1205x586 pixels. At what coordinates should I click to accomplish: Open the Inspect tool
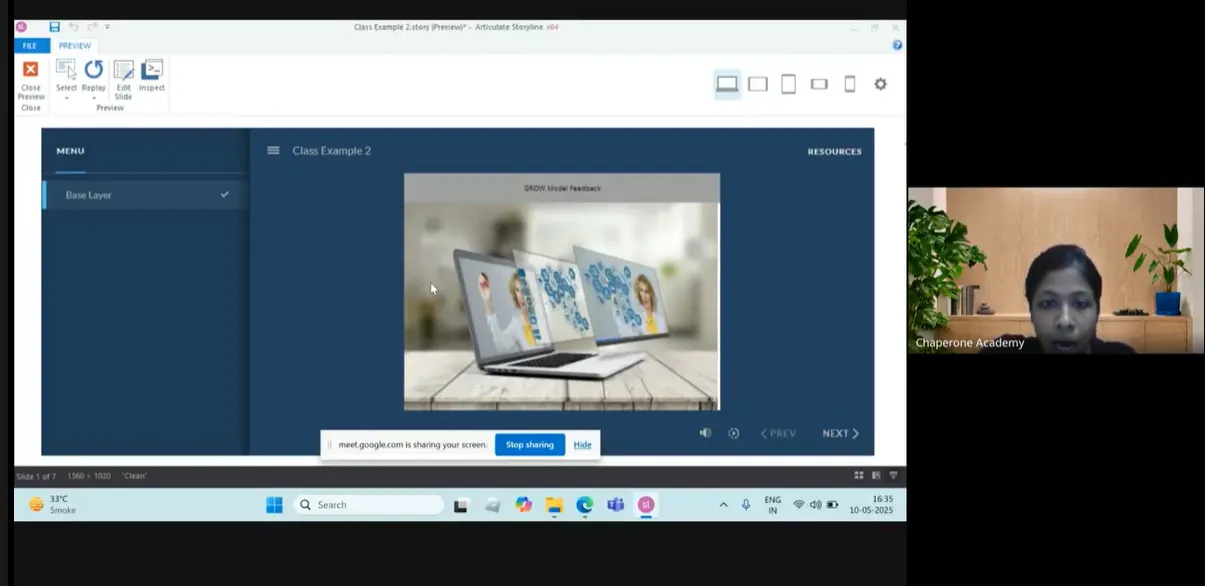pyautogui.click(x=152, y=70)
